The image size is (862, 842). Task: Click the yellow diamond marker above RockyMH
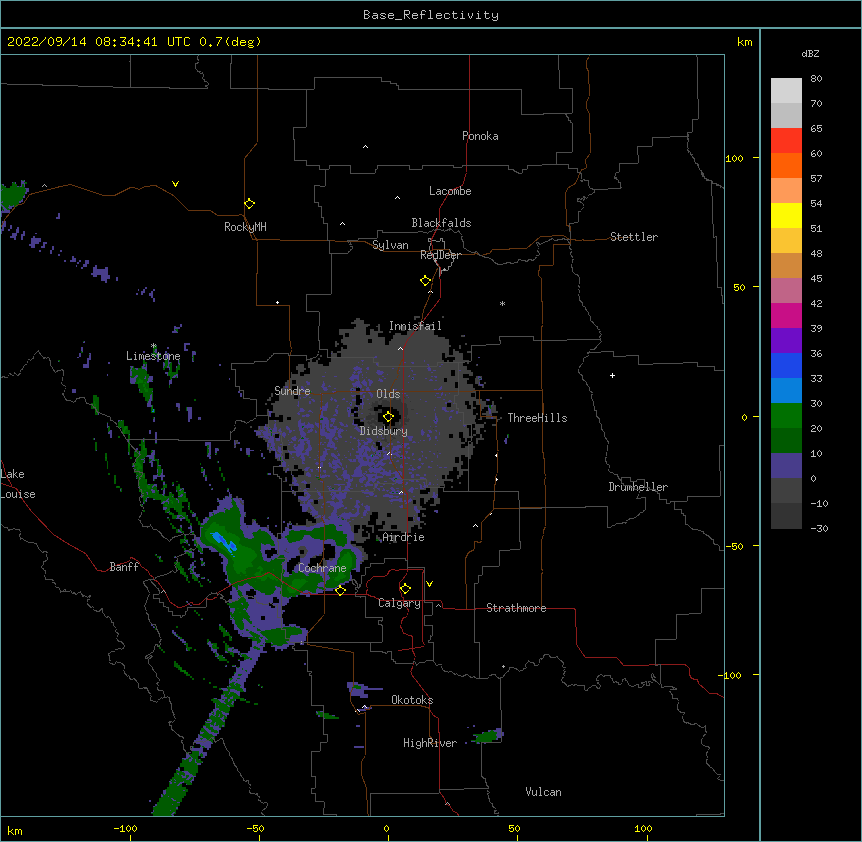point(249,204)
